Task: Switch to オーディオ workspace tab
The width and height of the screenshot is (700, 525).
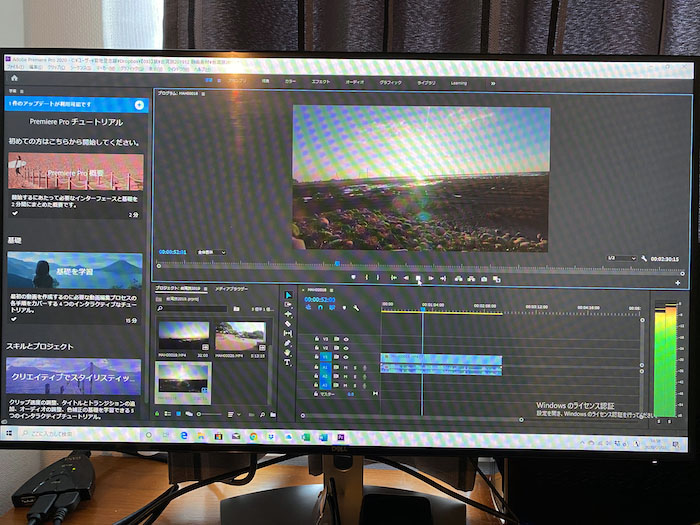Action: tap(354, 82)
